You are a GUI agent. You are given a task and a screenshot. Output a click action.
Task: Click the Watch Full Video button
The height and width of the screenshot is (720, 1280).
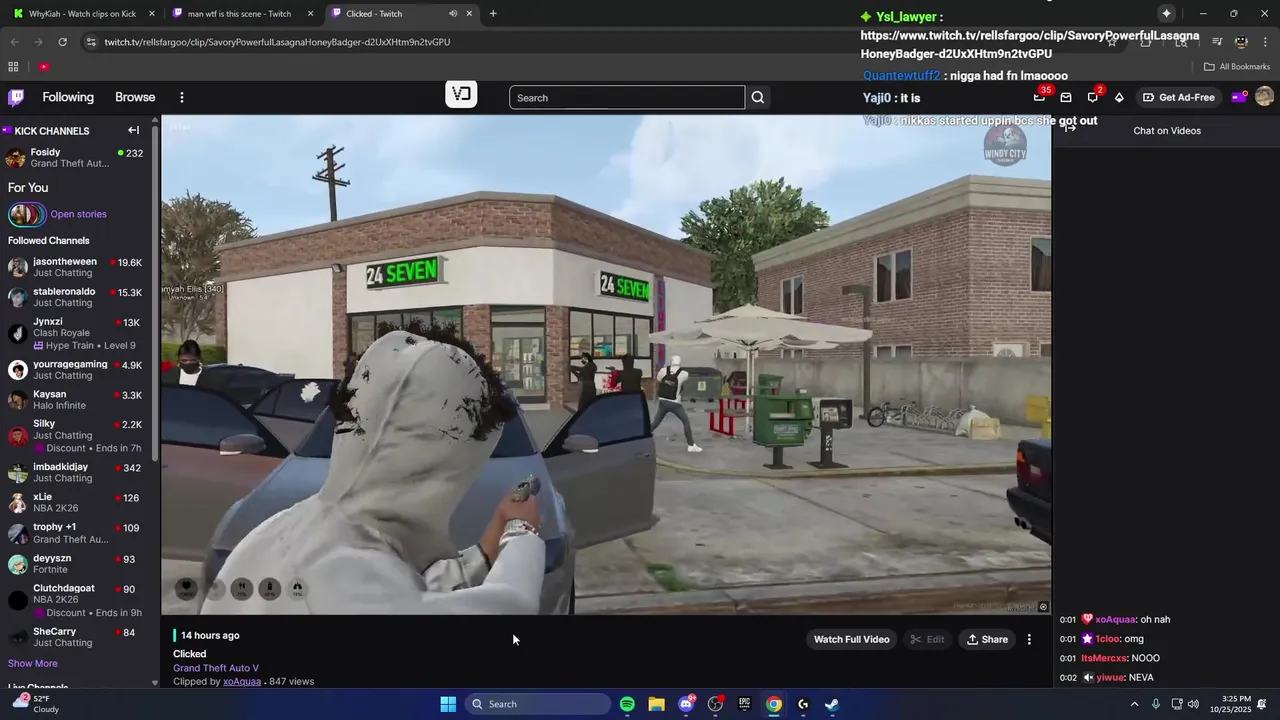(851, 639)
